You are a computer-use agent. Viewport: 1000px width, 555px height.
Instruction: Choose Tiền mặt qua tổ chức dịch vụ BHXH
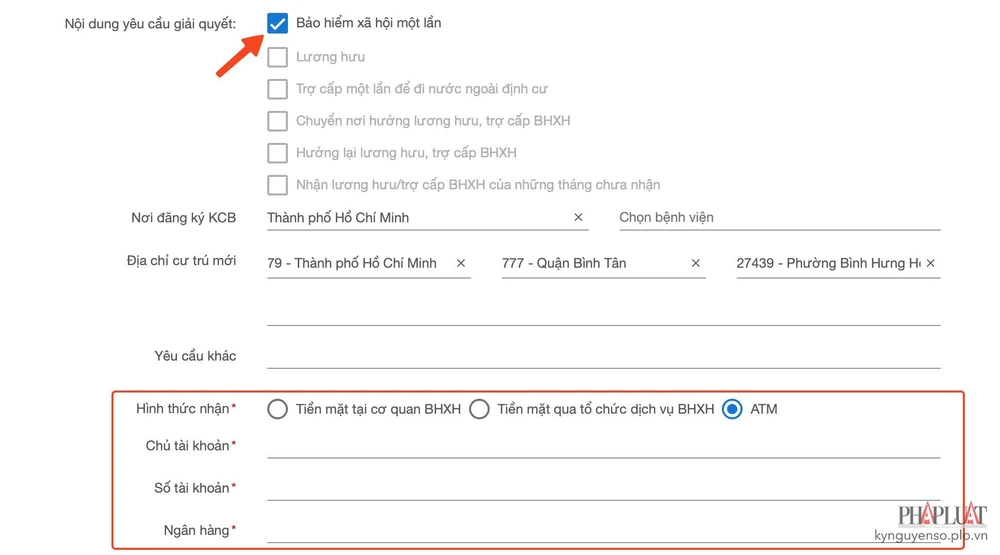(480, 409)
